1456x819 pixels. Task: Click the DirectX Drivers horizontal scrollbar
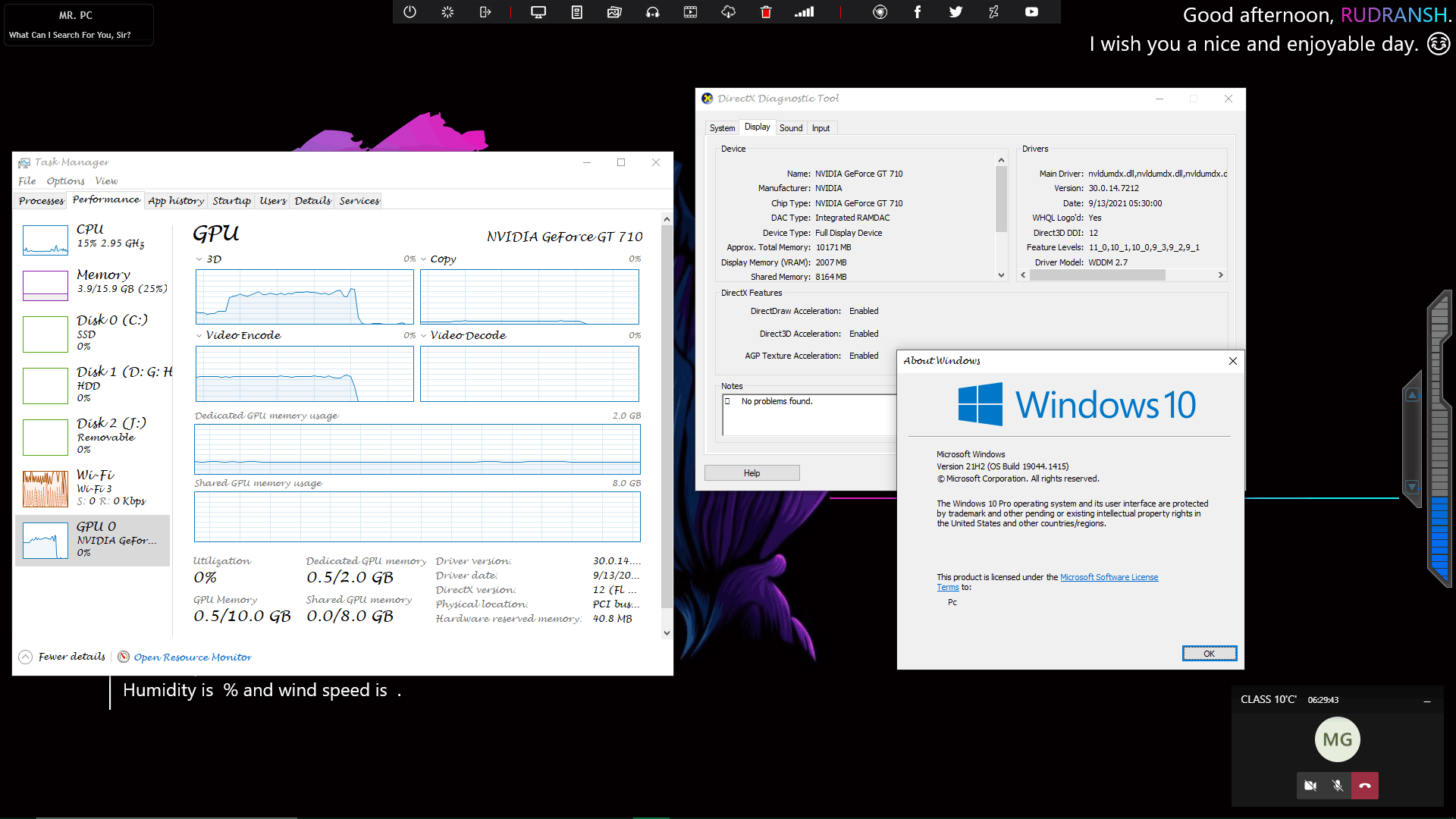point(1097,275)
